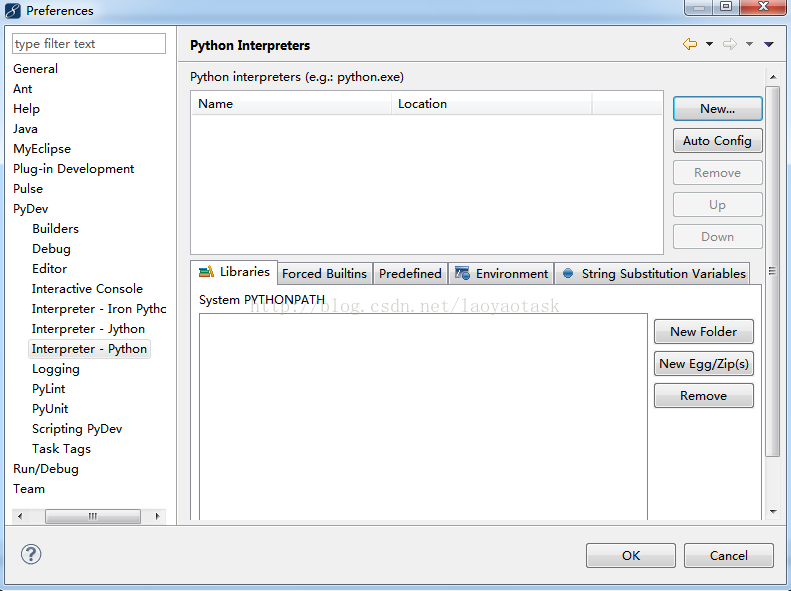
Task: Select Pulse in the preferences tree
Action: [28, 189]
